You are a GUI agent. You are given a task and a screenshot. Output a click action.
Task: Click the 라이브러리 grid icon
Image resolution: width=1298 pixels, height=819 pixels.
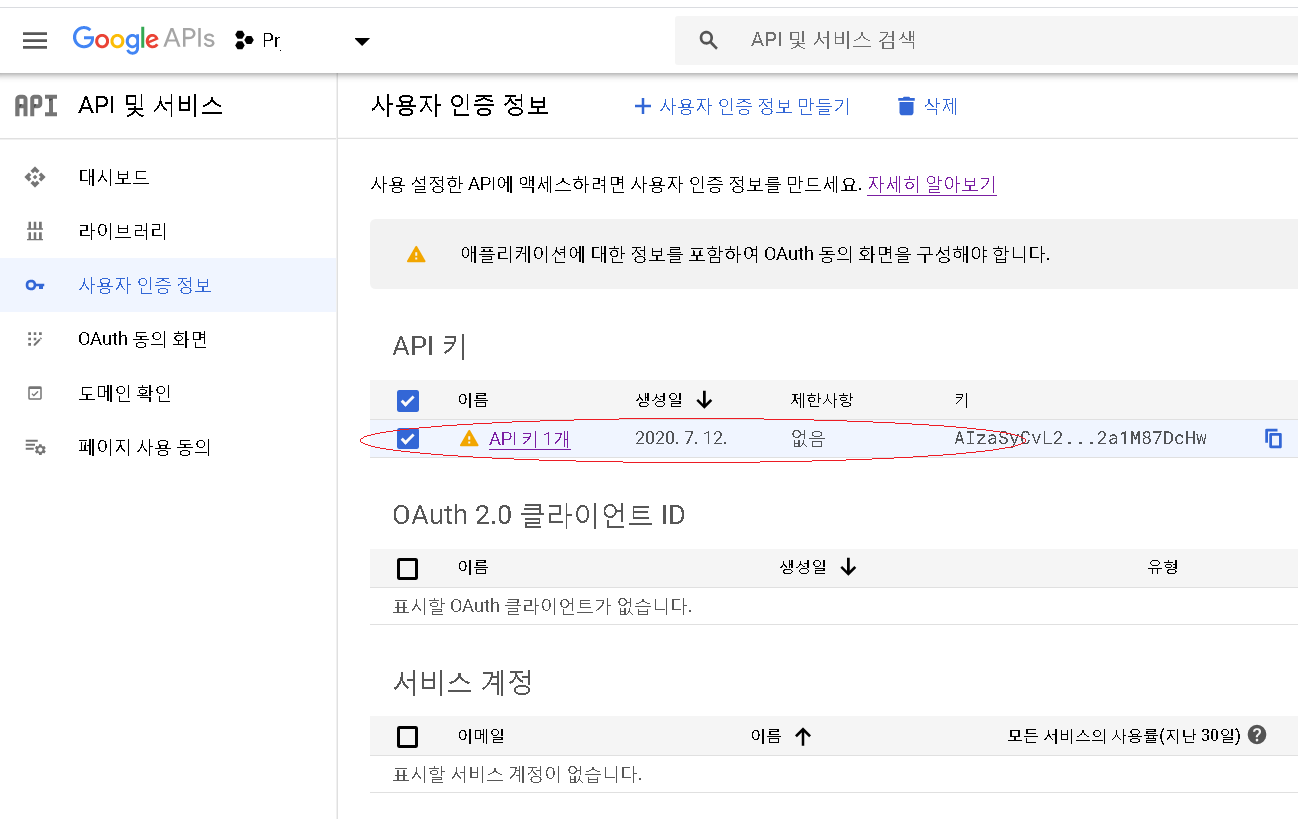tap(35, 232)
